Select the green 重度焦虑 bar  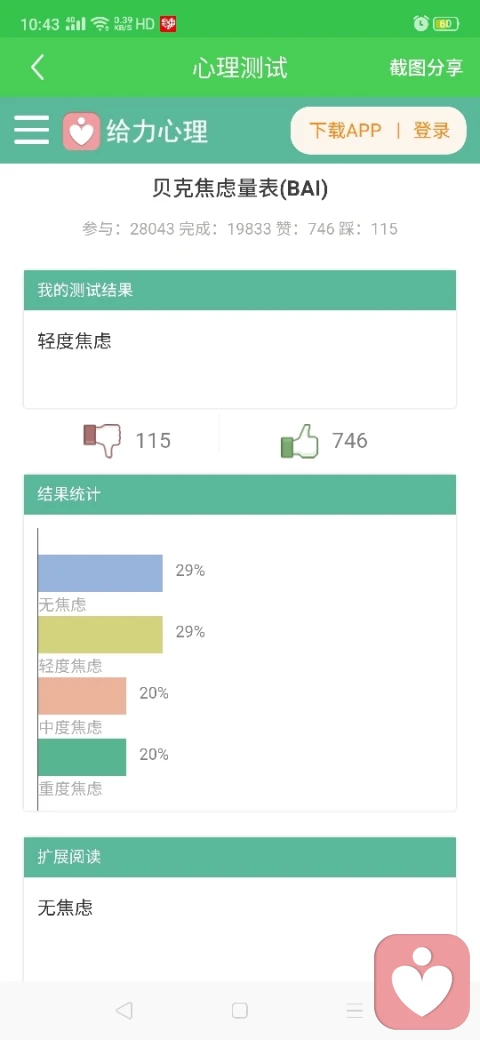[82, 757]
